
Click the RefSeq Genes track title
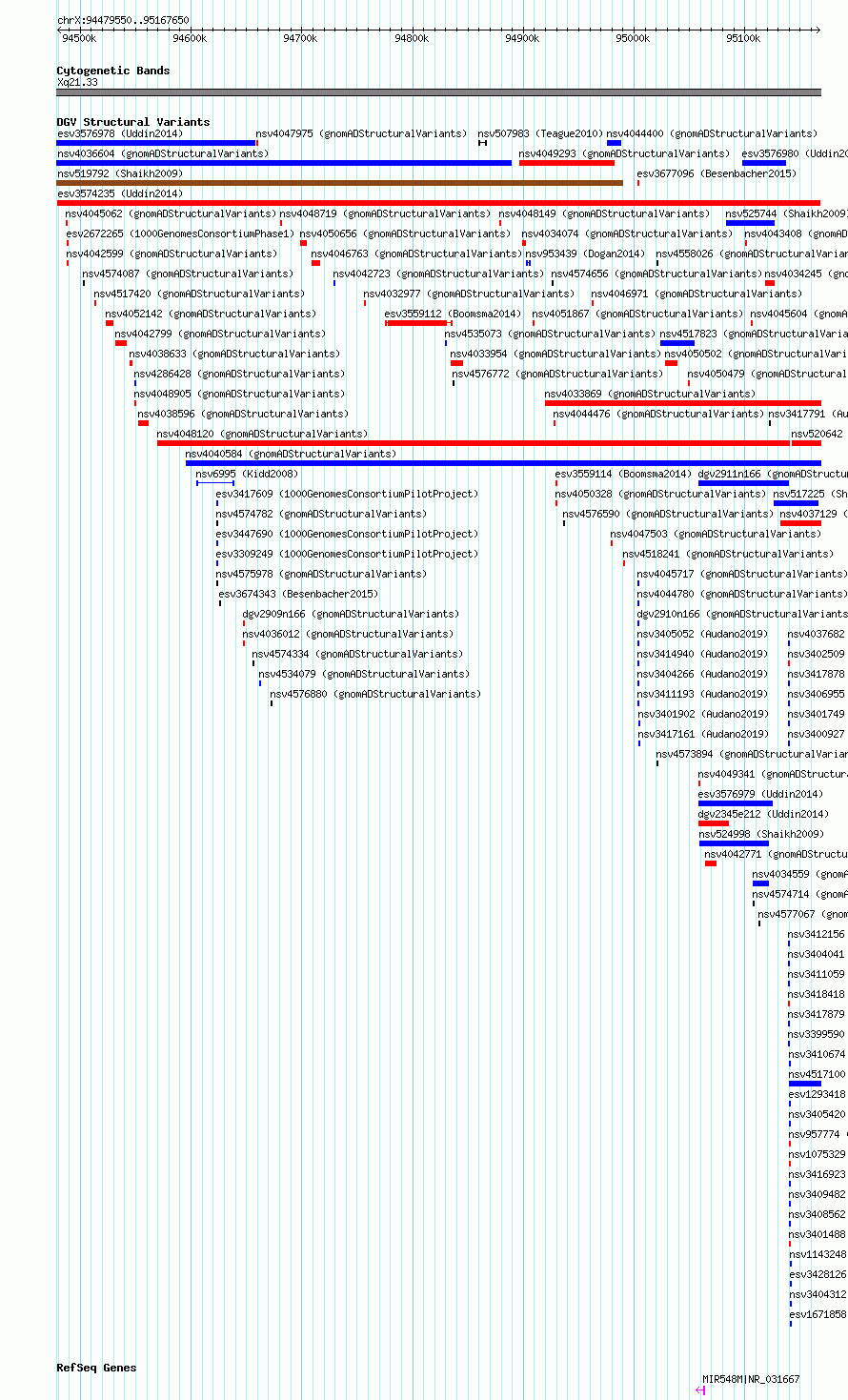[96, 1368]
